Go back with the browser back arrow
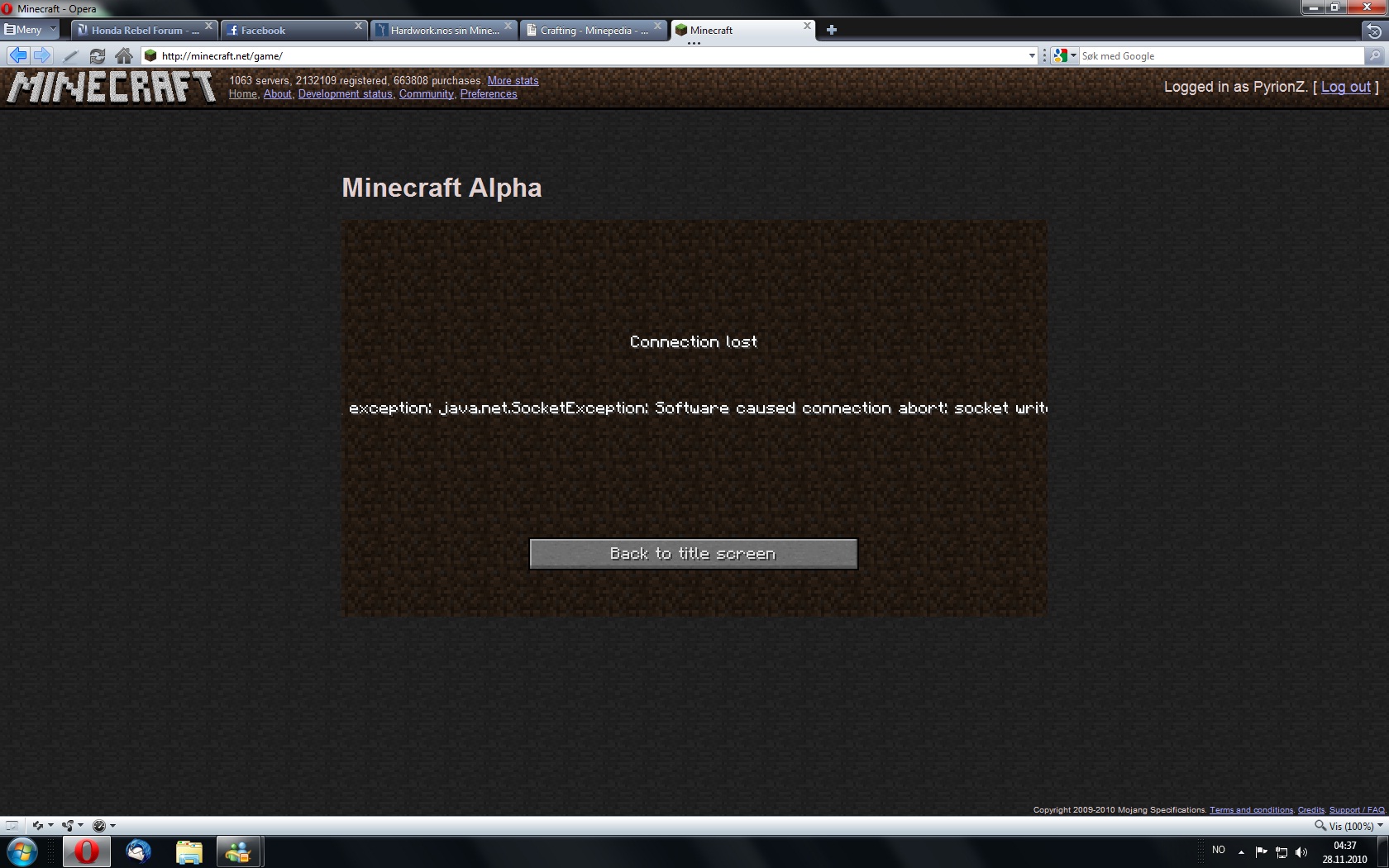This screenshot has width=1389, height=868. (x=17, y=55)
